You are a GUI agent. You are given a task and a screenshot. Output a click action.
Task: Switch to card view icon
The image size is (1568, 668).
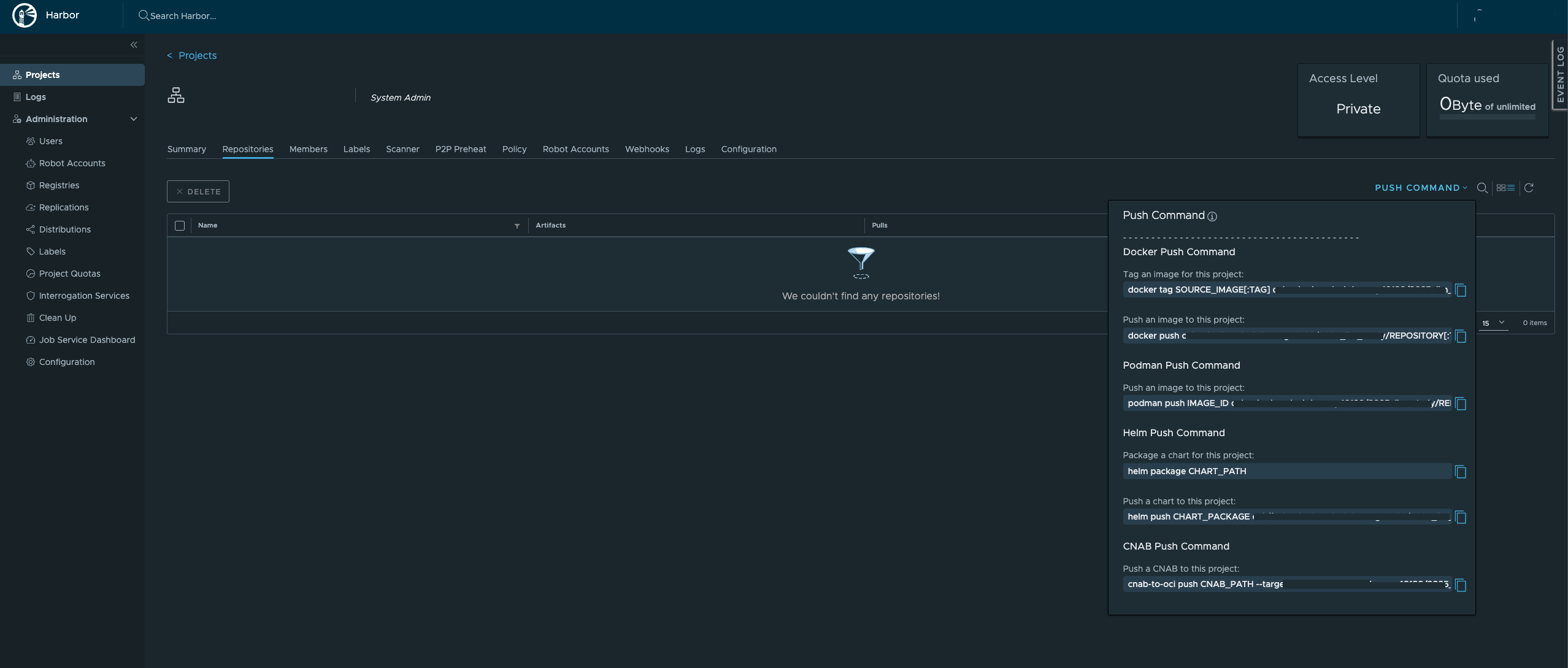(1501, 188)
